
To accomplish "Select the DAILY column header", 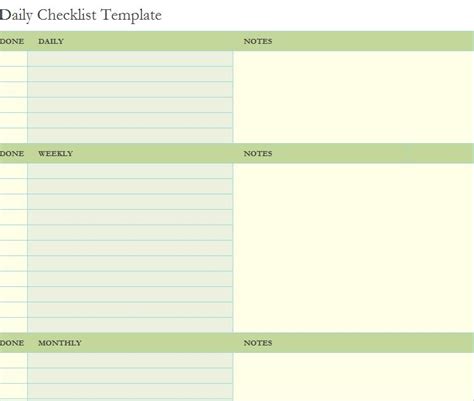I will 51,41.
